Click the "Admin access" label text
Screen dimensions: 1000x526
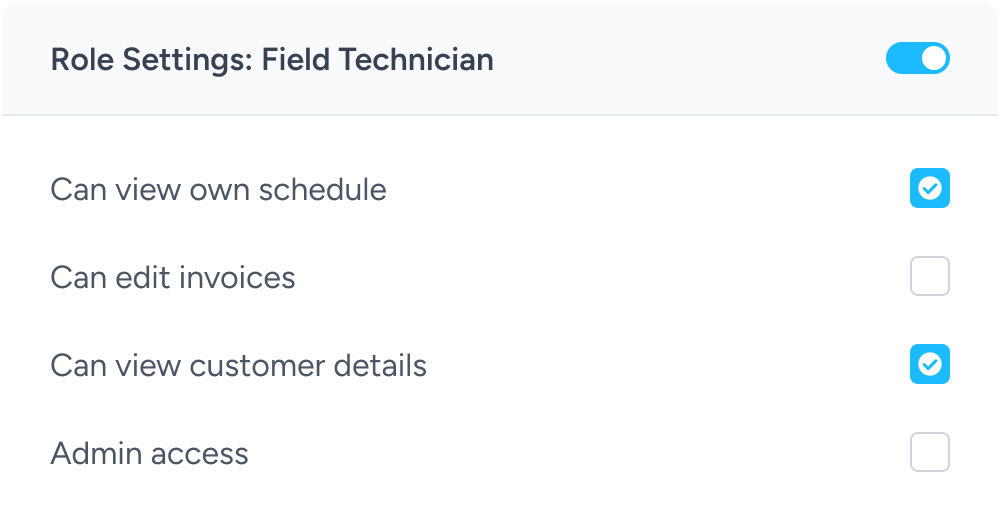click(x=149, y=453)
